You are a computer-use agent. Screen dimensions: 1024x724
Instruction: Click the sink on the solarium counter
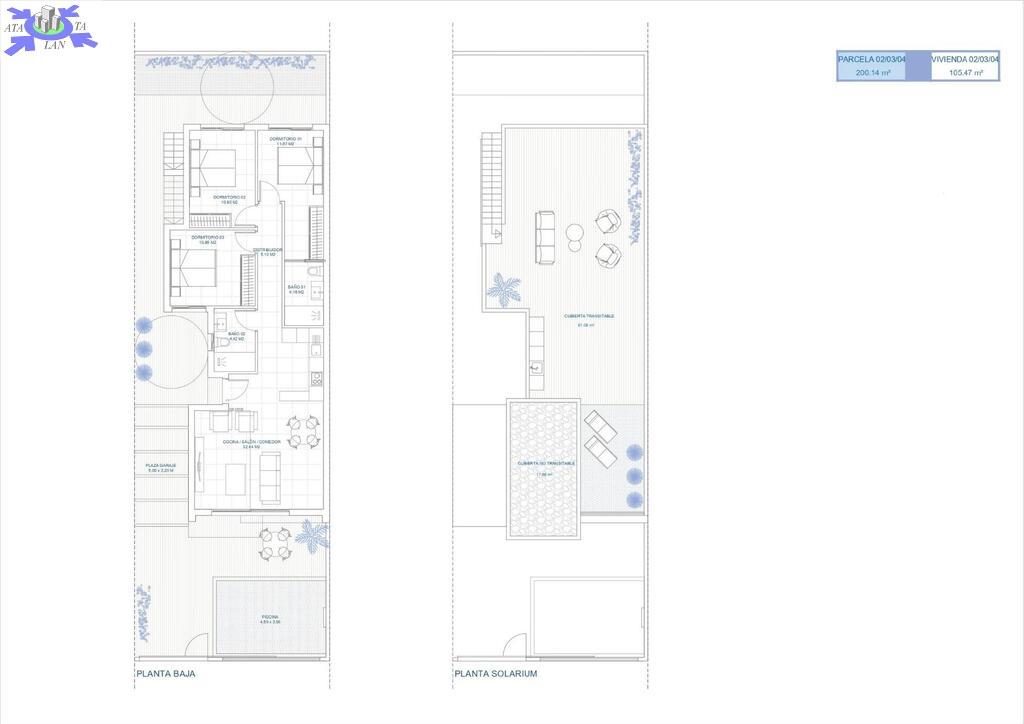click(x=536, y=367)
